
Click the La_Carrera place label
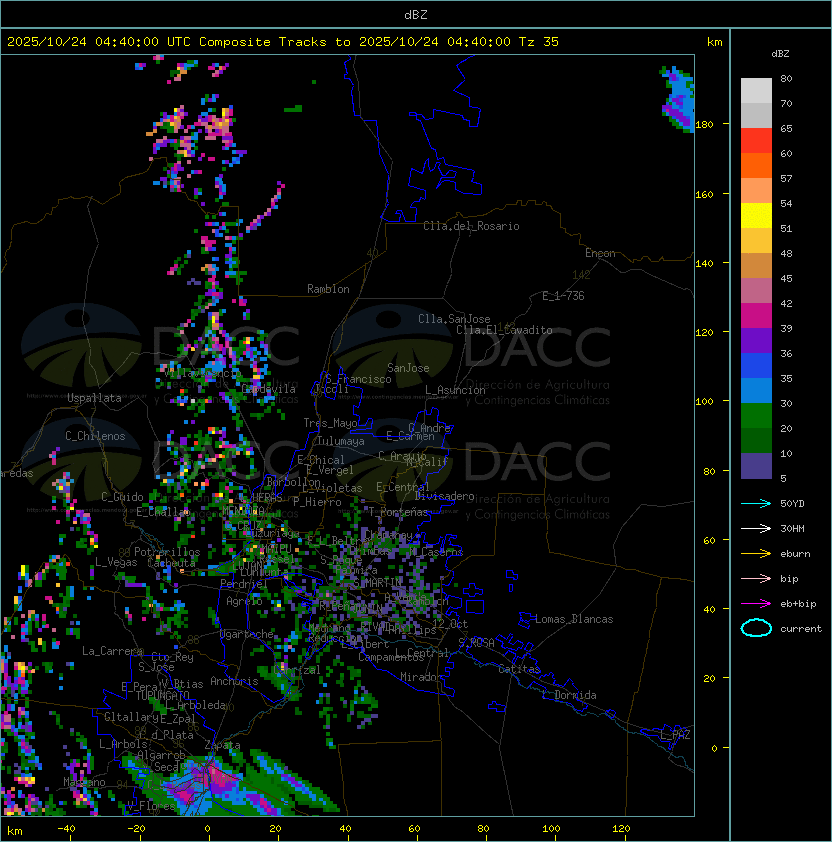click(113, 651)
